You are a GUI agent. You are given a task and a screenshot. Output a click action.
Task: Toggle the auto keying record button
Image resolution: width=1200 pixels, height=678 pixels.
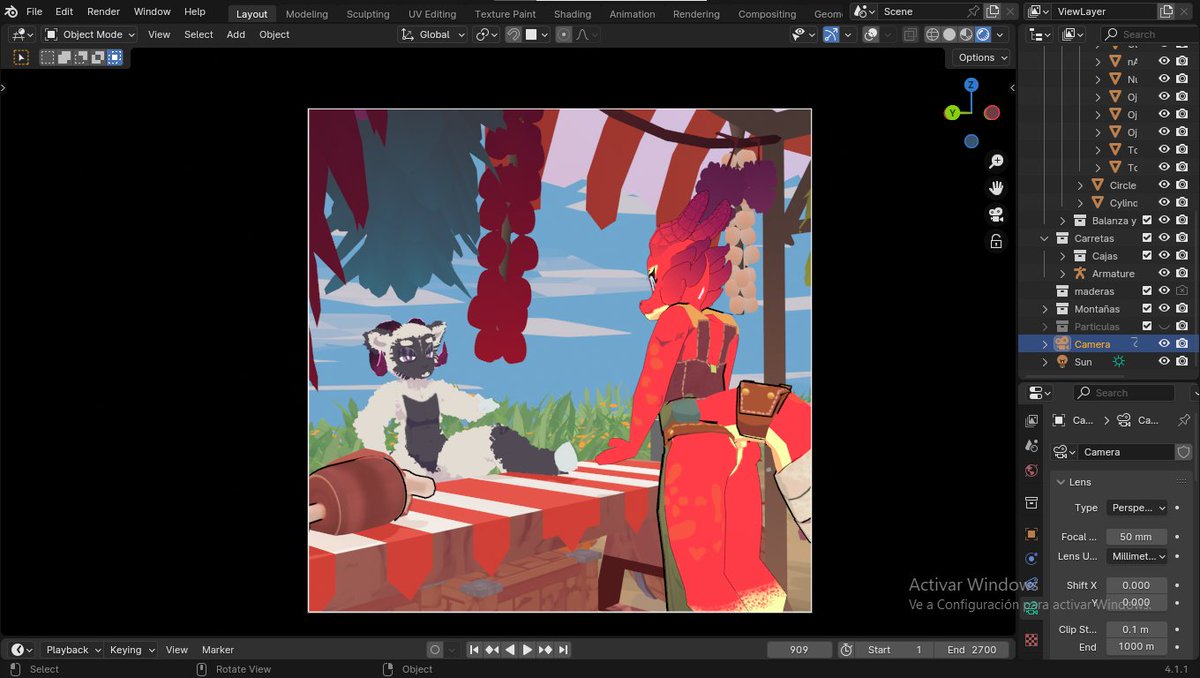tap(434, 650)
